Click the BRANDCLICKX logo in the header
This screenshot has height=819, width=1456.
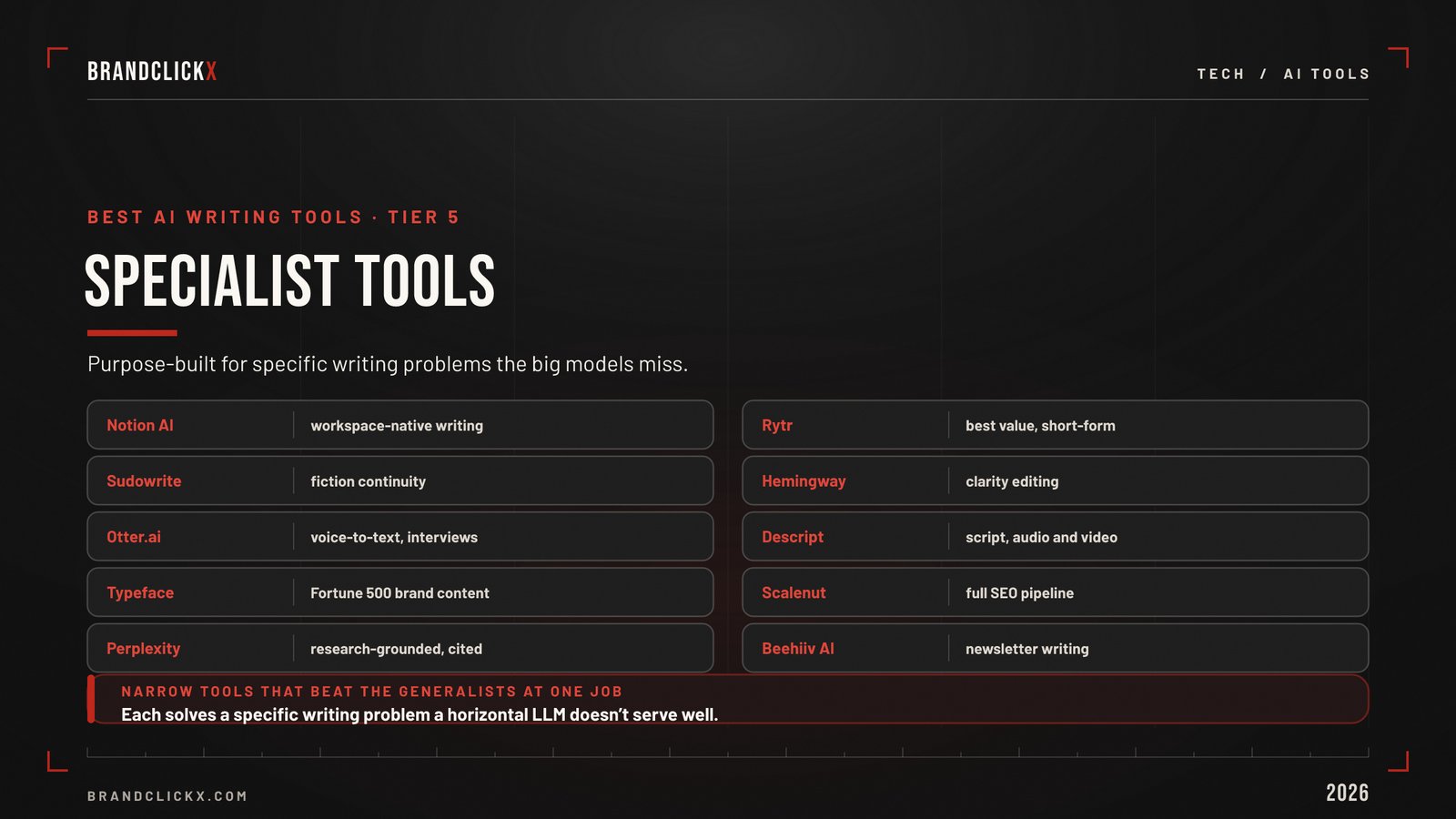(x=152, y=71)
